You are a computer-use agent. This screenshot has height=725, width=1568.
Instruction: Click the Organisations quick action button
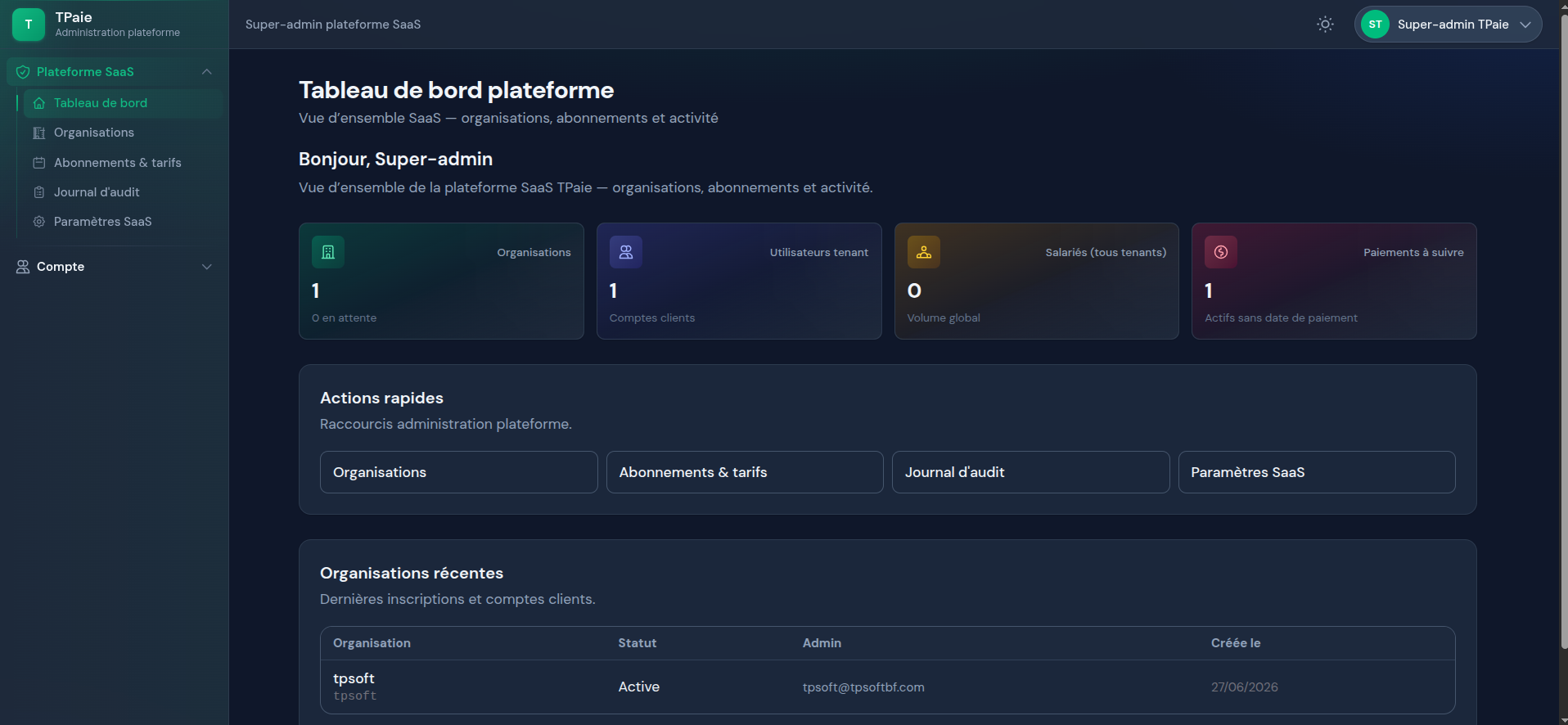click(459, 472)
